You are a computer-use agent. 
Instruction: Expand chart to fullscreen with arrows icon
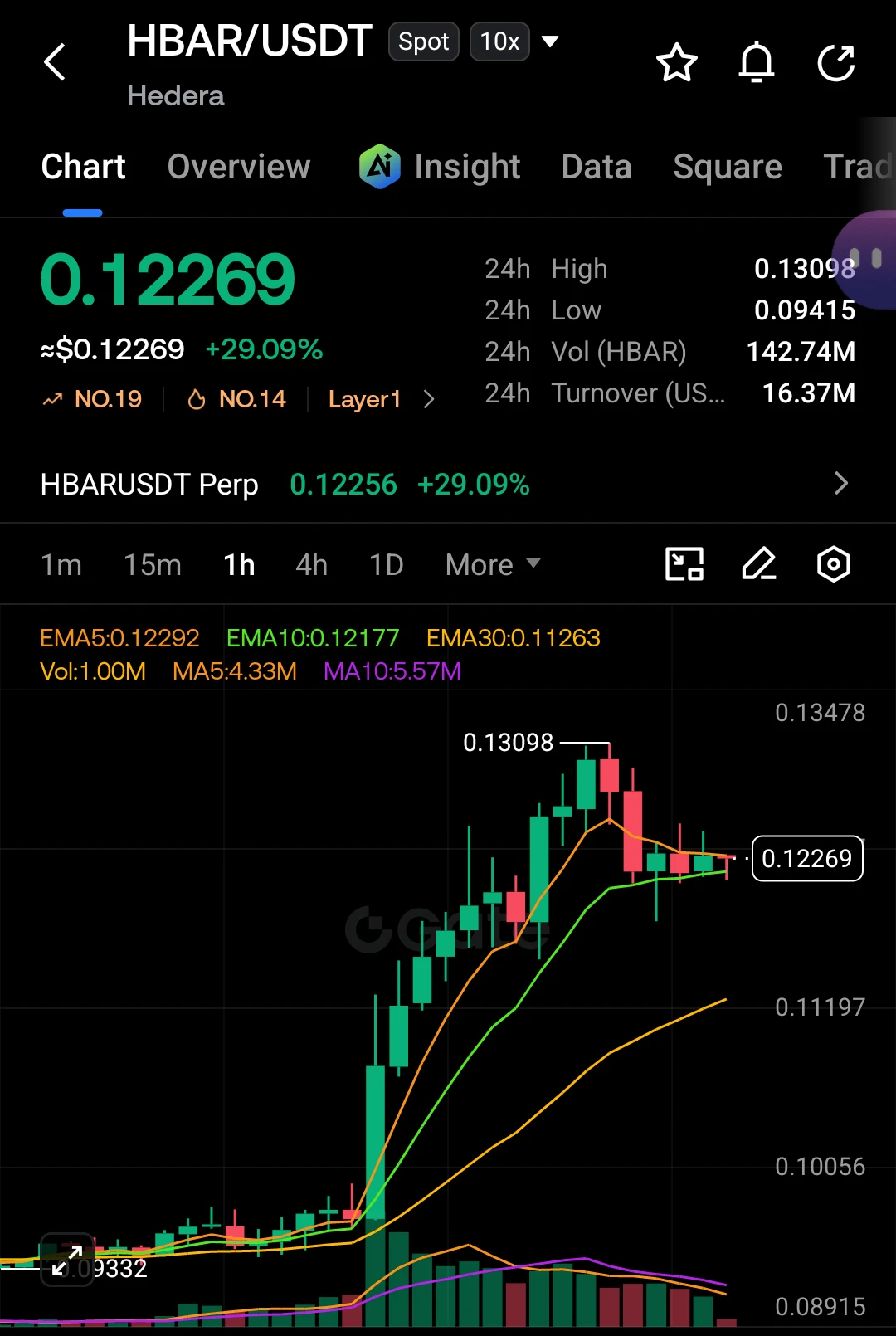coord(67,1260)
